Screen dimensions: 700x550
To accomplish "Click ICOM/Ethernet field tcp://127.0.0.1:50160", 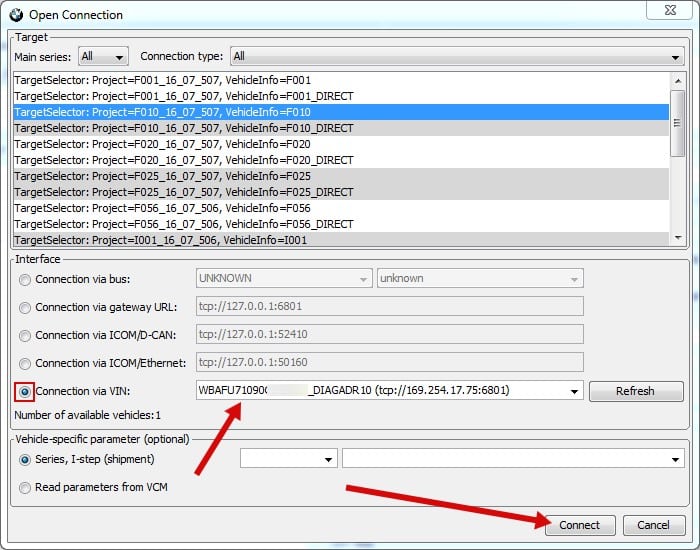I will coord(390,362).
